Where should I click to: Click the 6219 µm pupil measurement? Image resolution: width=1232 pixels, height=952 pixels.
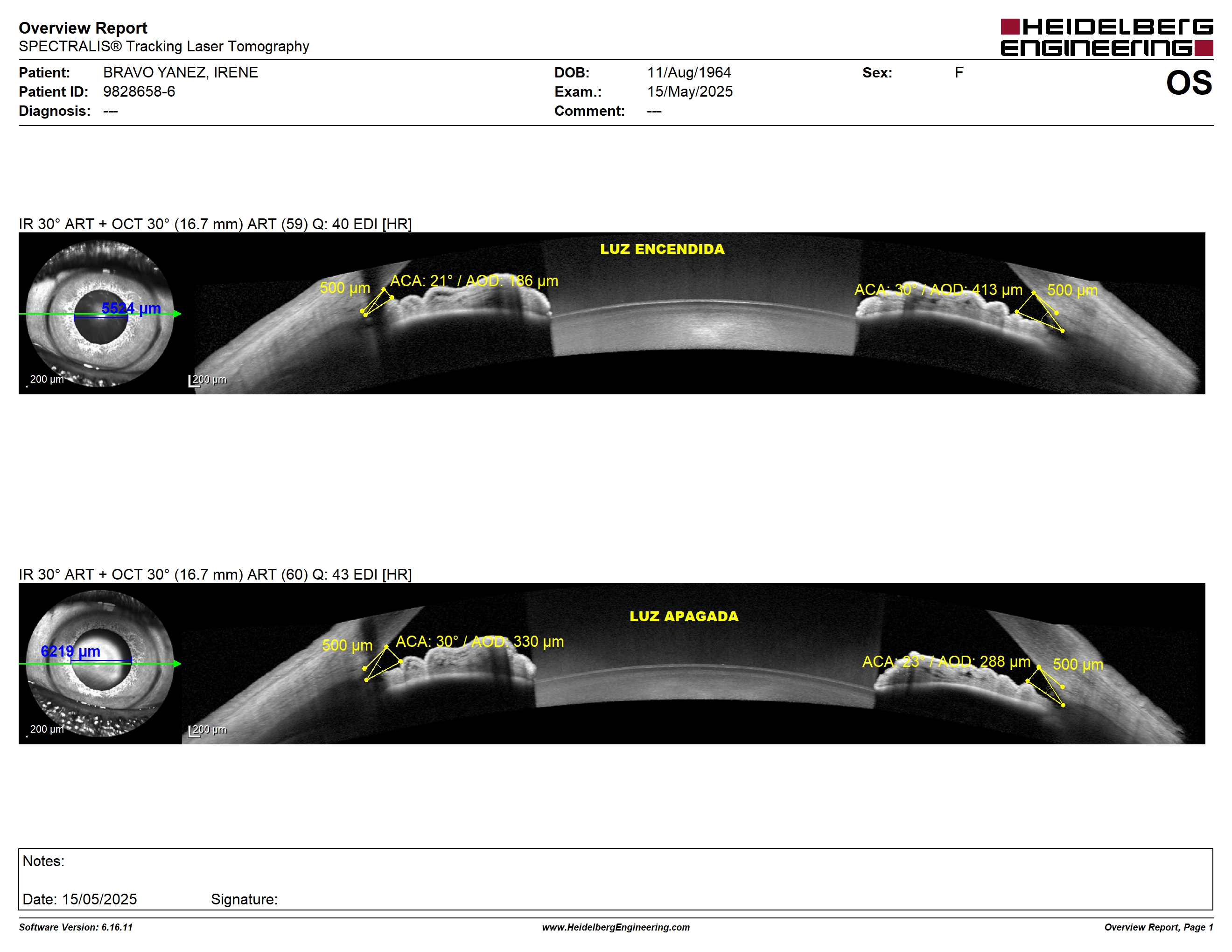70,651
